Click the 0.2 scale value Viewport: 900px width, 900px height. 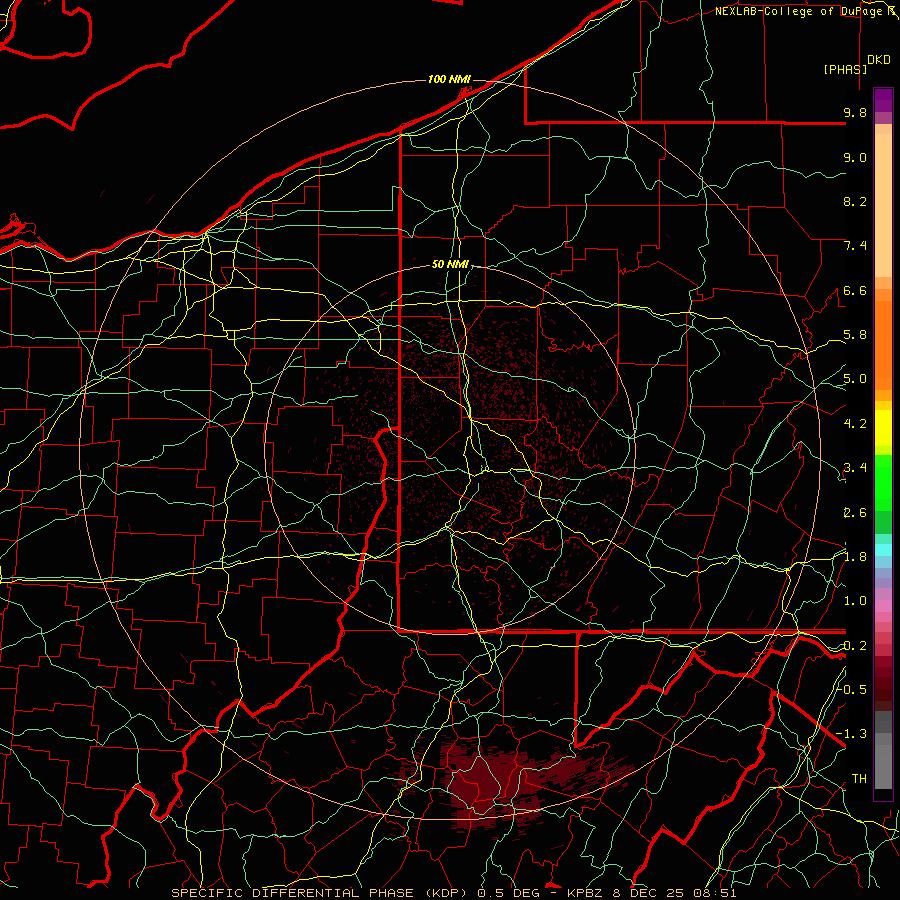[855, 646]
